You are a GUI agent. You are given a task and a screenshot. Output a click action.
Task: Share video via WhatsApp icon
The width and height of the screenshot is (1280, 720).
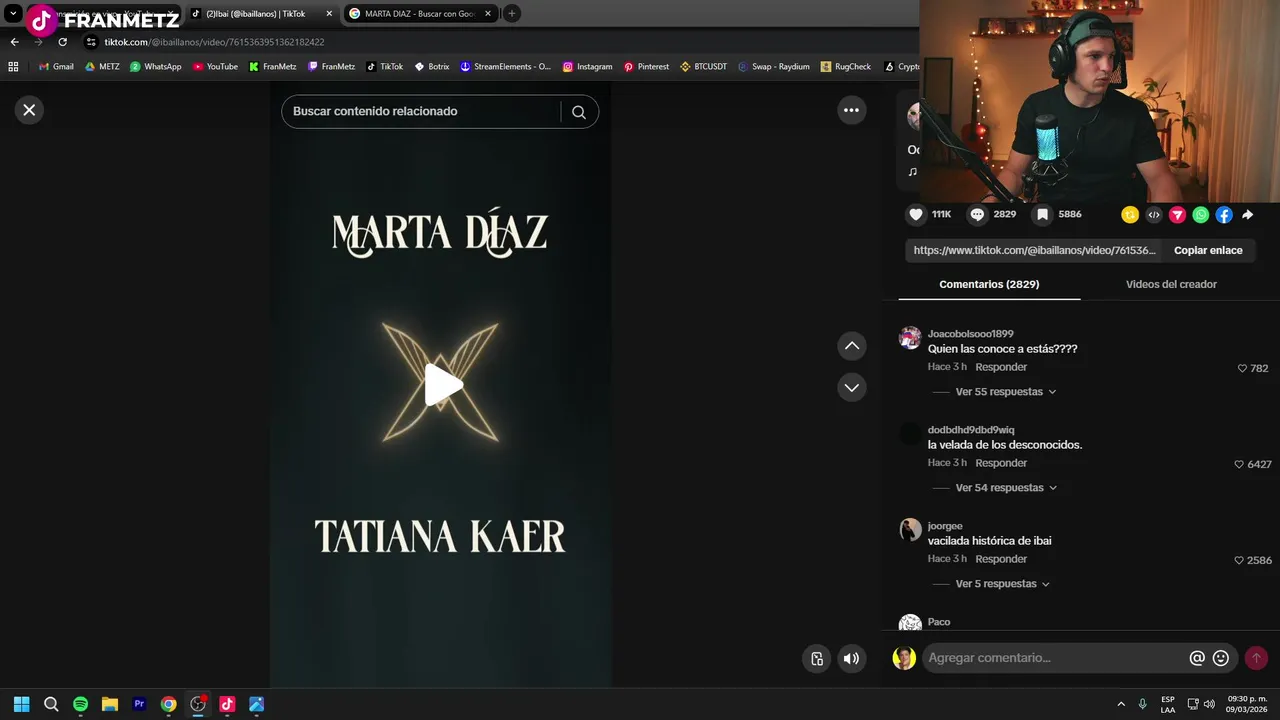click(1201, 215)
